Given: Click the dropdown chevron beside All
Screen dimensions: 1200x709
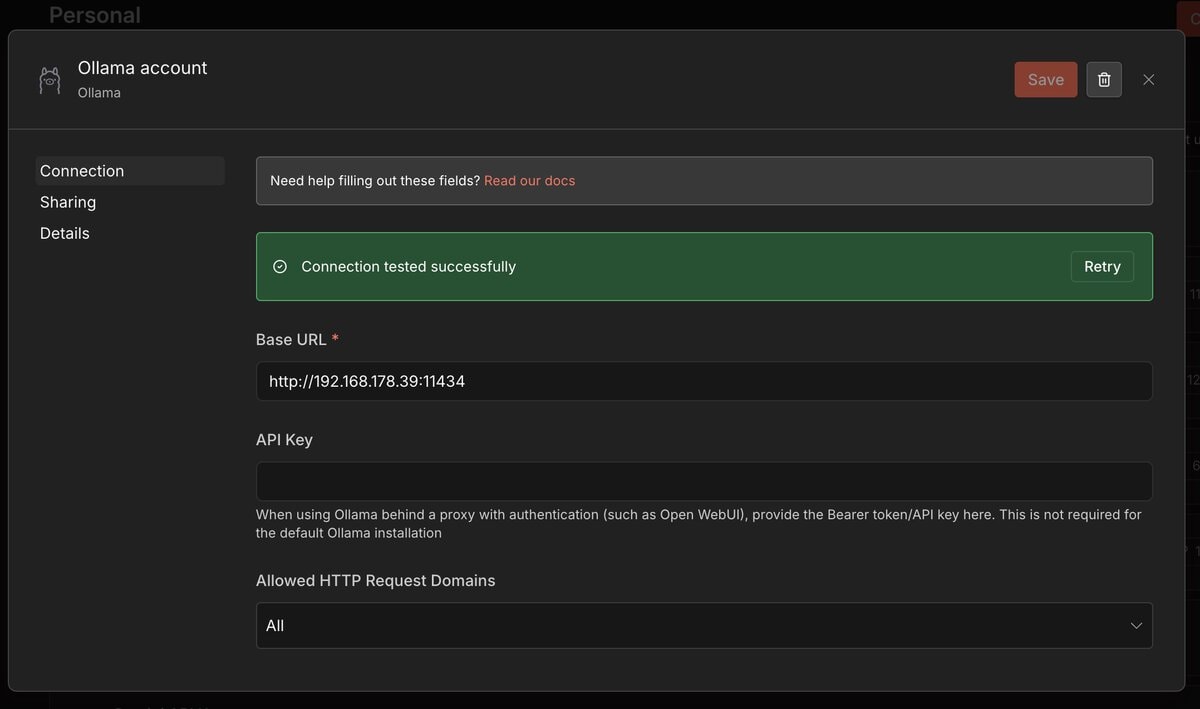Looking at the screenshot, I should pos(1136,626).
